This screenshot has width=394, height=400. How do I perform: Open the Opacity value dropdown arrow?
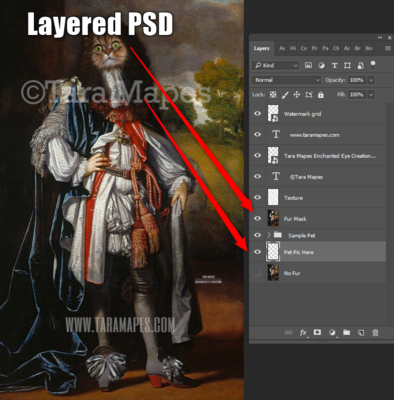[x=371, y=80]
